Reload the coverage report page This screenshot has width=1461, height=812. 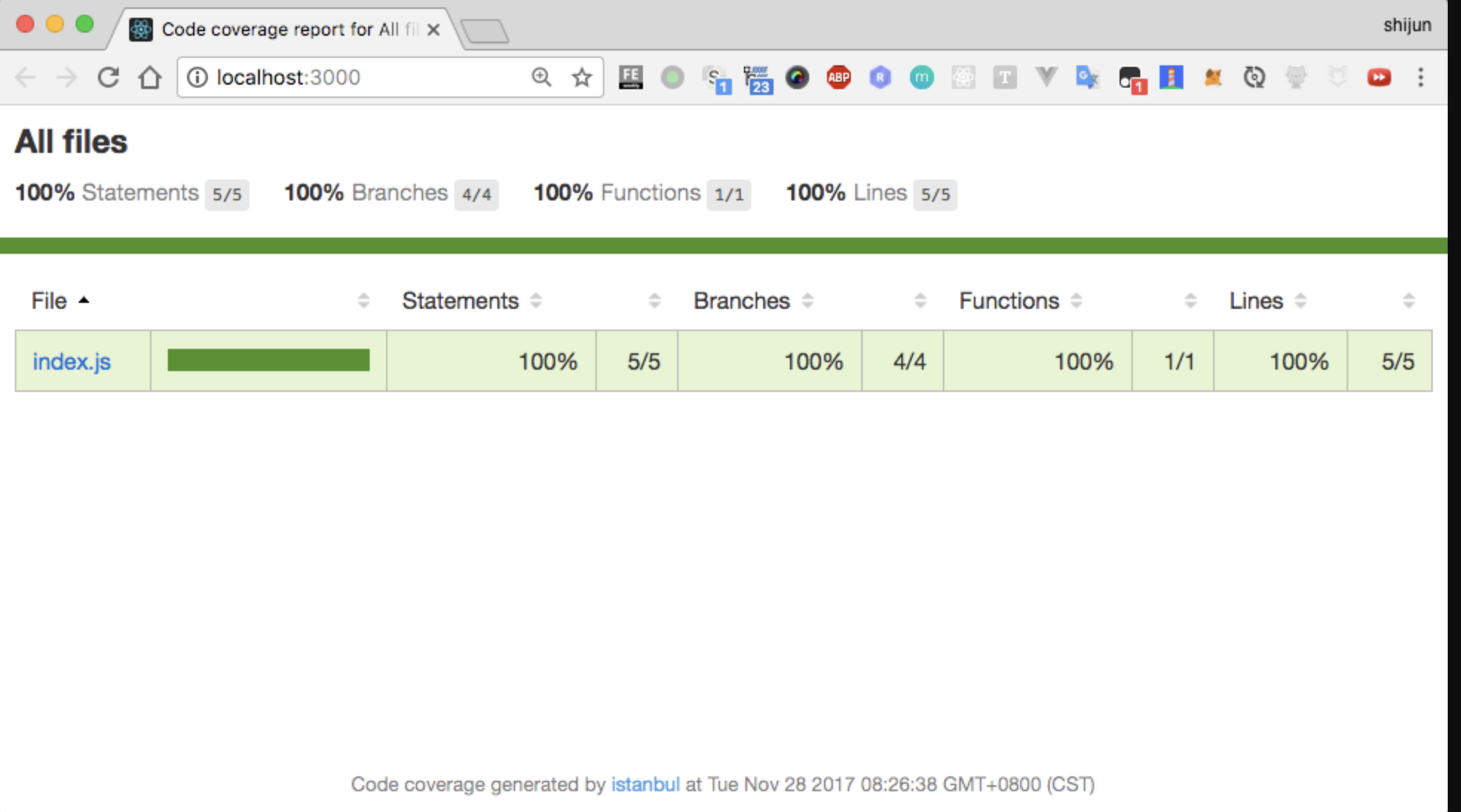point(108,77)
